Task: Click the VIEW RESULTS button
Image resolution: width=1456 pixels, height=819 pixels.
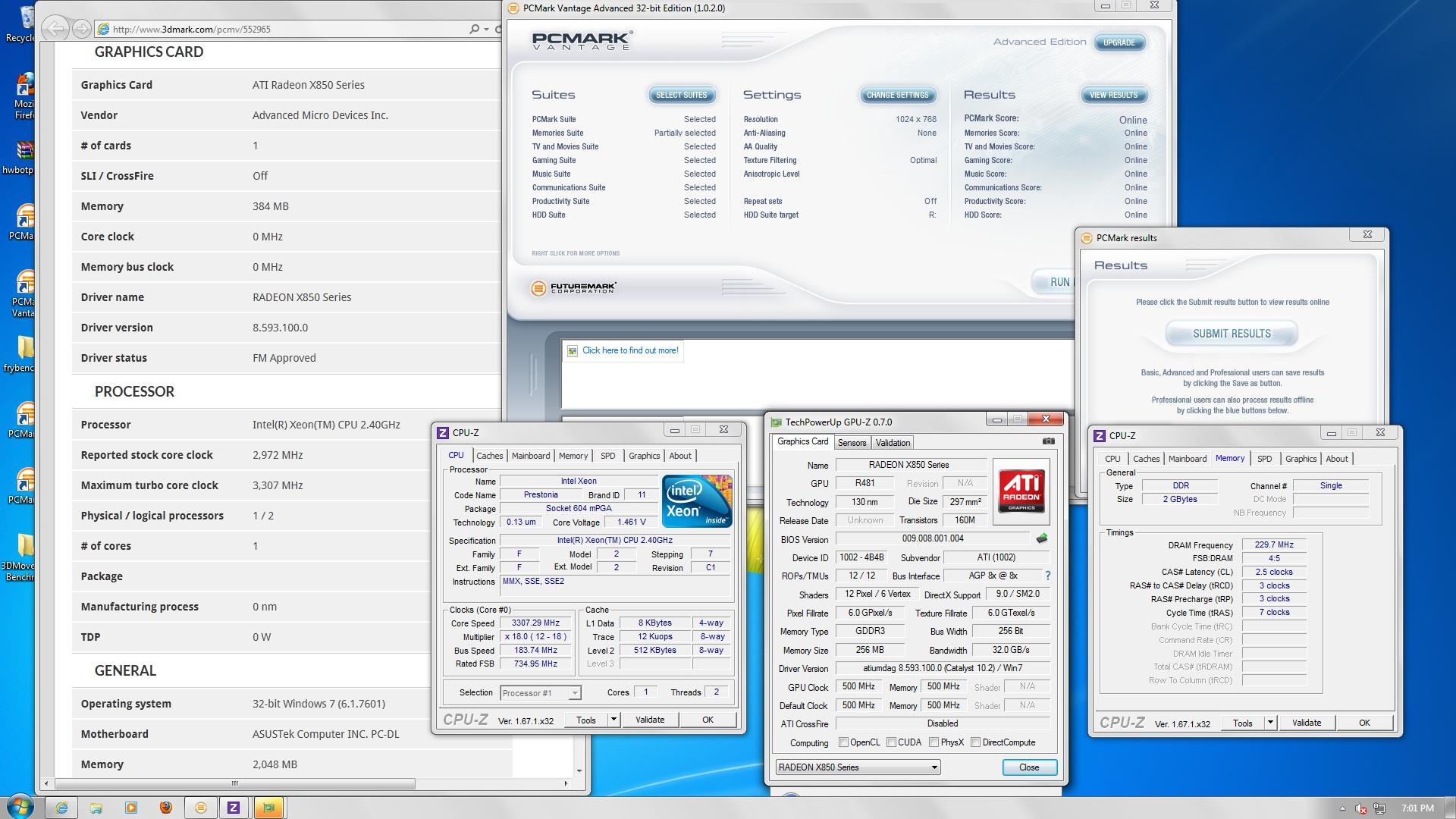Action: (x=1113, y=95)
